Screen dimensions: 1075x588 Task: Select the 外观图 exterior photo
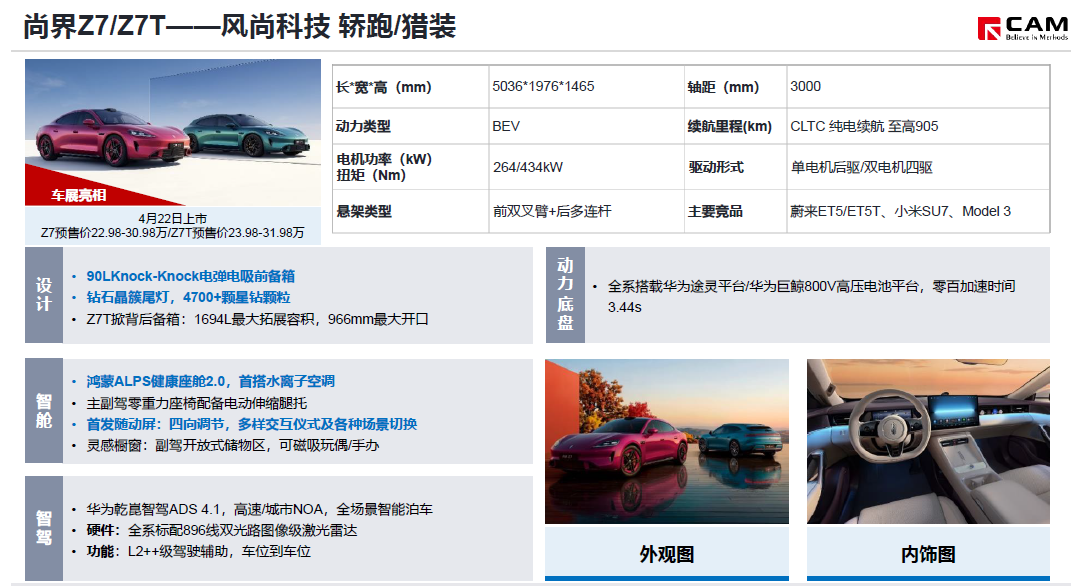pos(666,441)
